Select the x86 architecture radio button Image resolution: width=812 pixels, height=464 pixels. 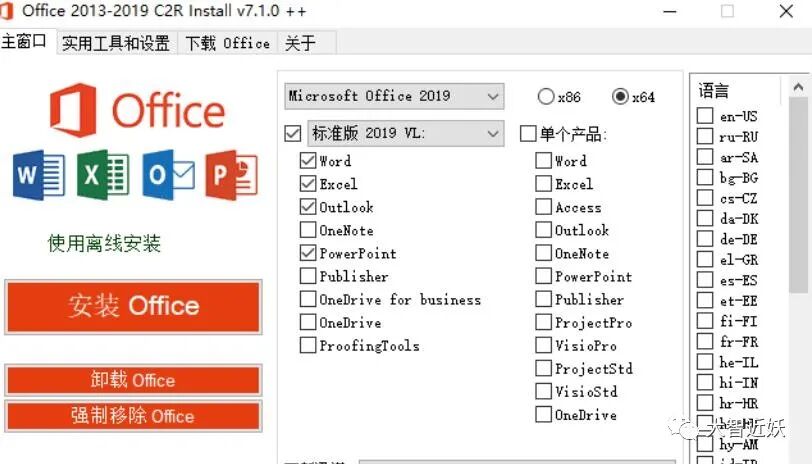pos(546,96)
